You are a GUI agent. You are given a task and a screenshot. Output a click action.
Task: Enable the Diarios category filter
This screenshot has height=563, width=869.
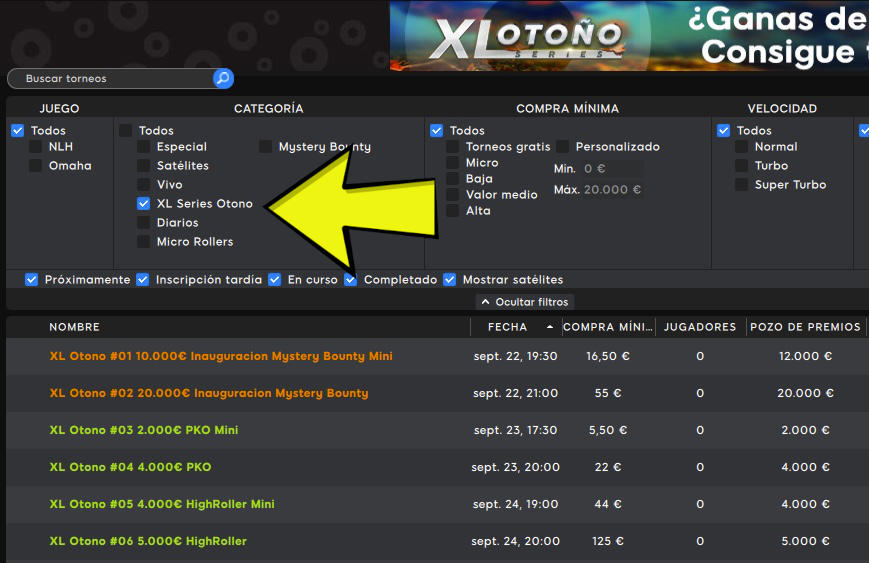[144, 223]
